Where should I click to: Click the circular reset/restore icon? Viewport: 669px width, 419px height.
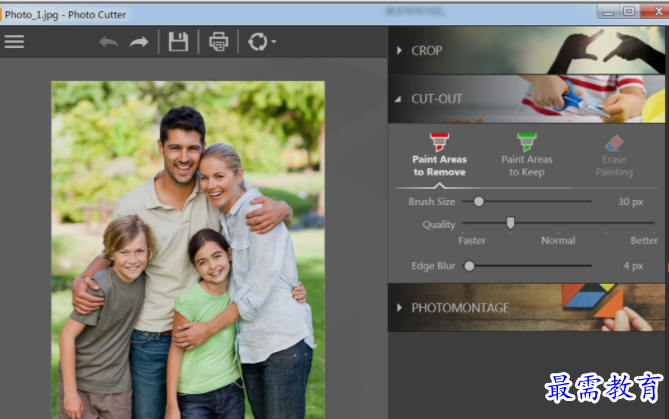[x=258, y=42]
